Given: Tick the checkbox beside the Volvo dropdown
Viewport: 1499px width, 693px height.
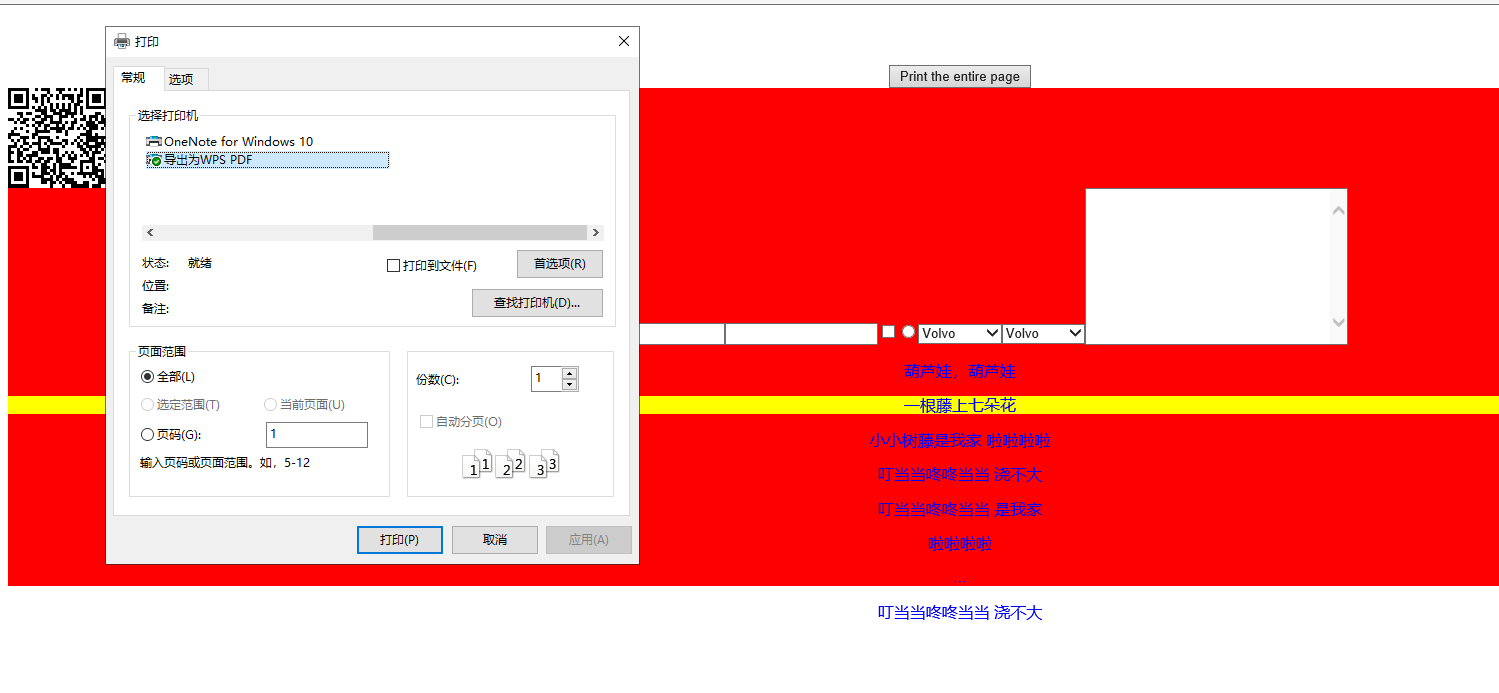Looking at the screenshot, I should [888, 332].
